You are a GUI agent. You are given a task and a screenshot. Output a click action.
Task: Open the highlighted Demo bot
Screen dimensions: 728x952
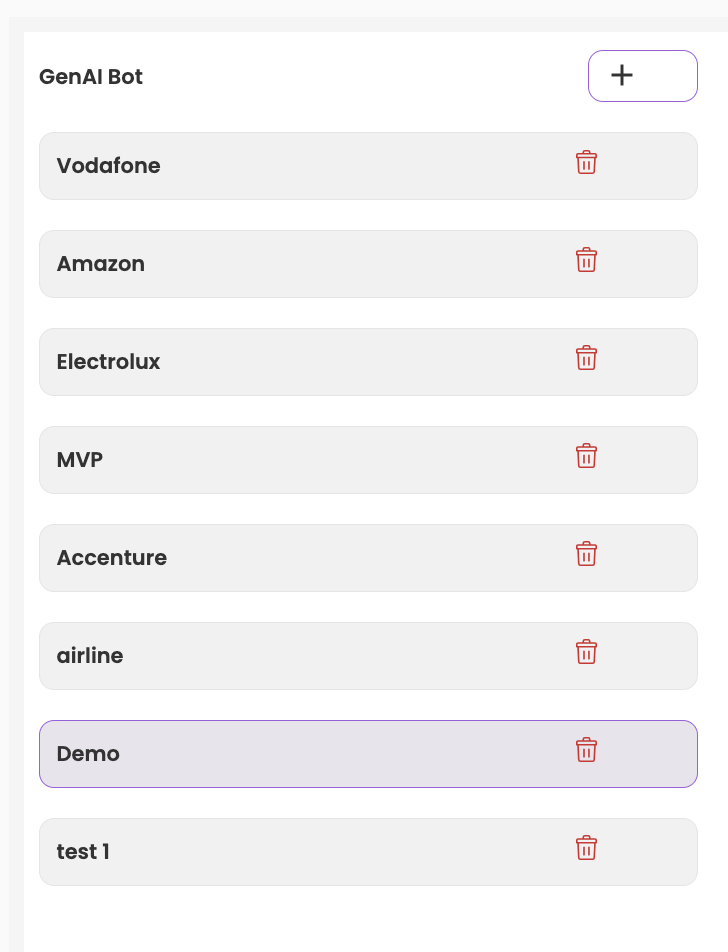[300, 754]
